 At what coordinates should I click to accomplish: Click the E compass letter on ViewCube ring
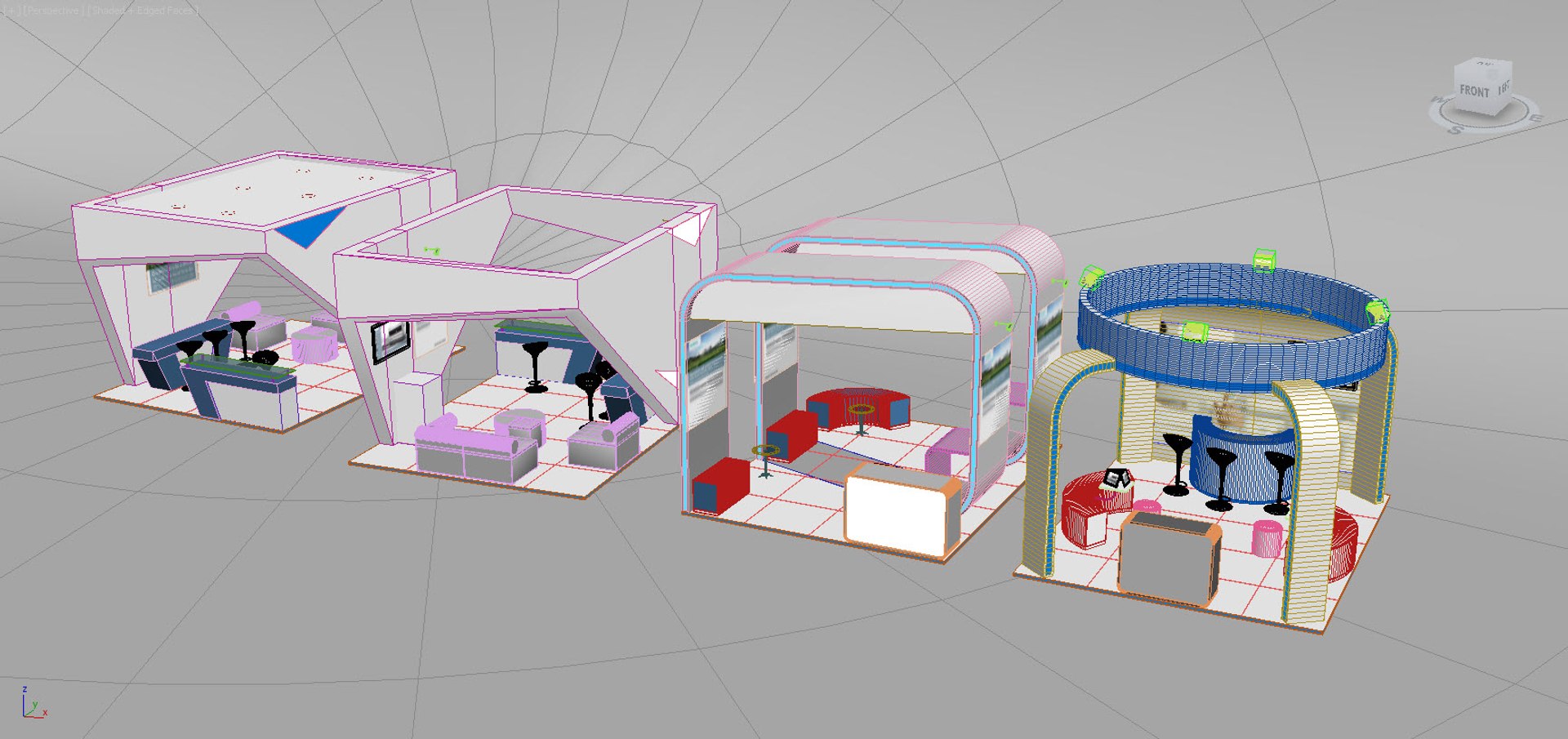tap(1535, 119)
